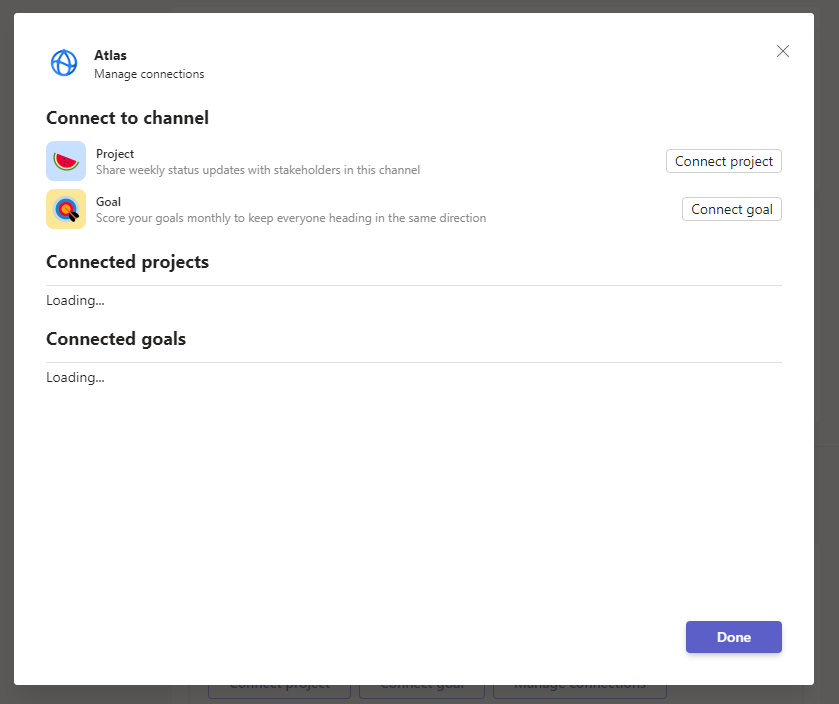
Task: Click the Atlas title text
Action: pos(110,56)
